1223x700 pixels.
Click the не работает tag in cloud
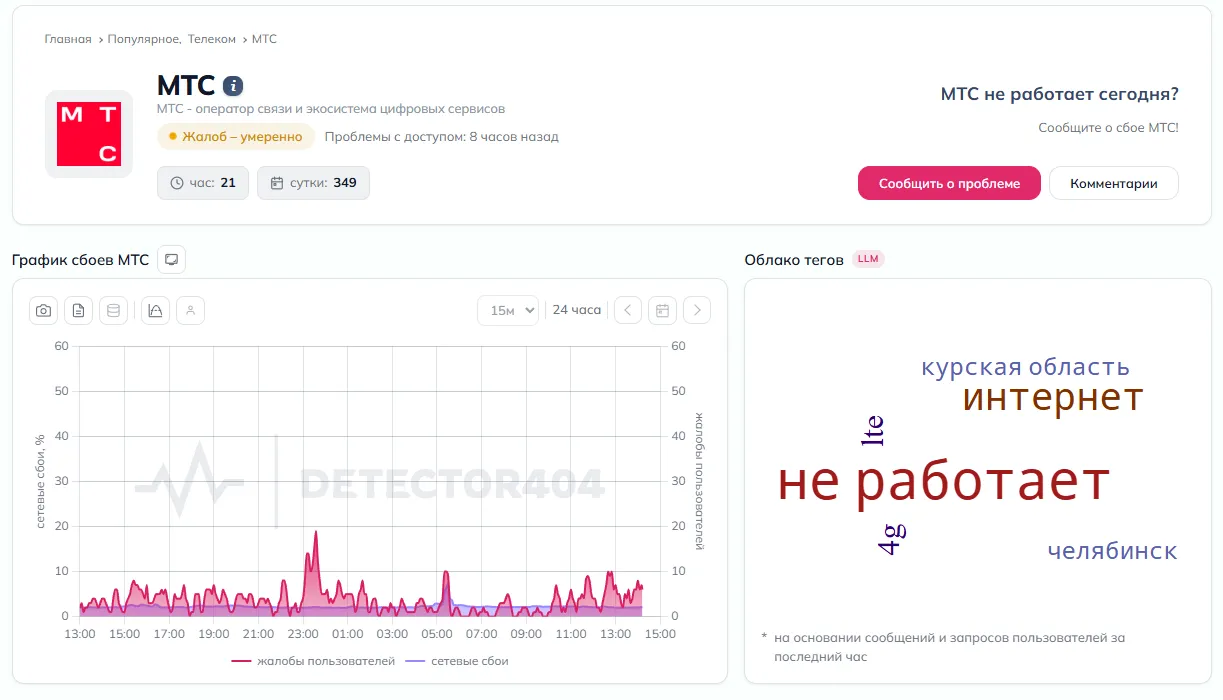[x=944, y=482]
